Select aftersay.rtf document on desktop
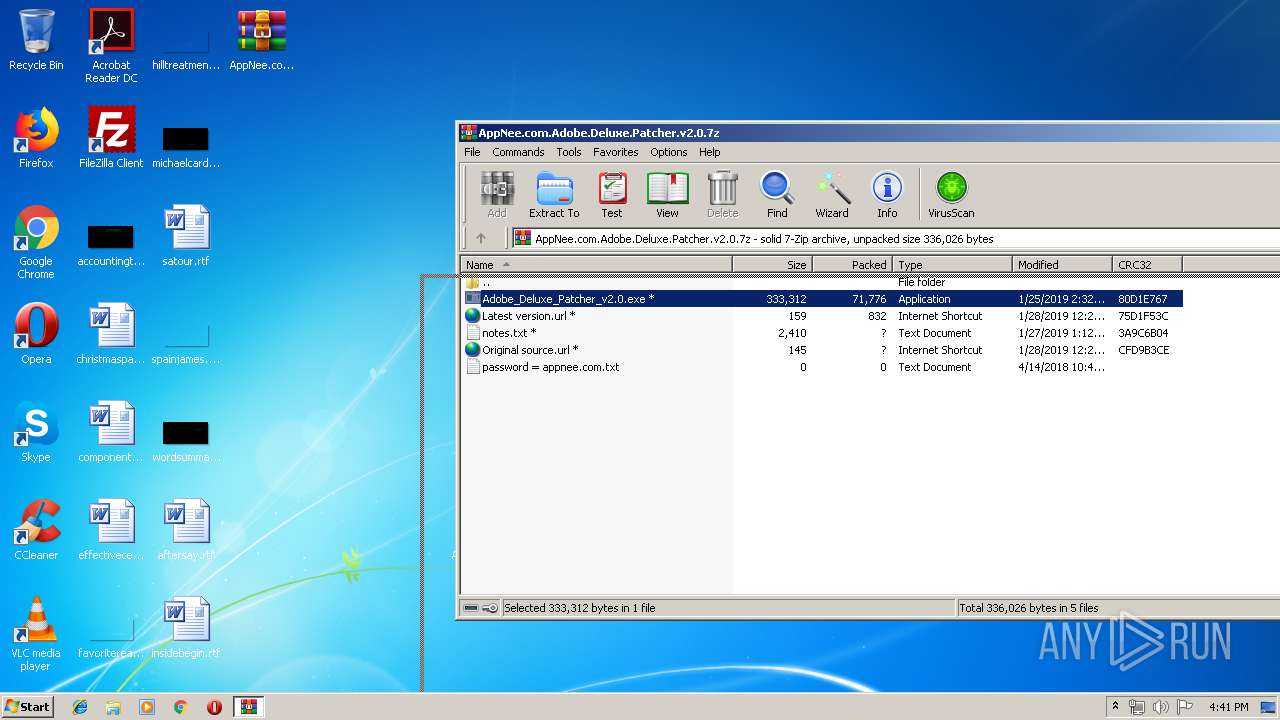 [x=186, y=530]
